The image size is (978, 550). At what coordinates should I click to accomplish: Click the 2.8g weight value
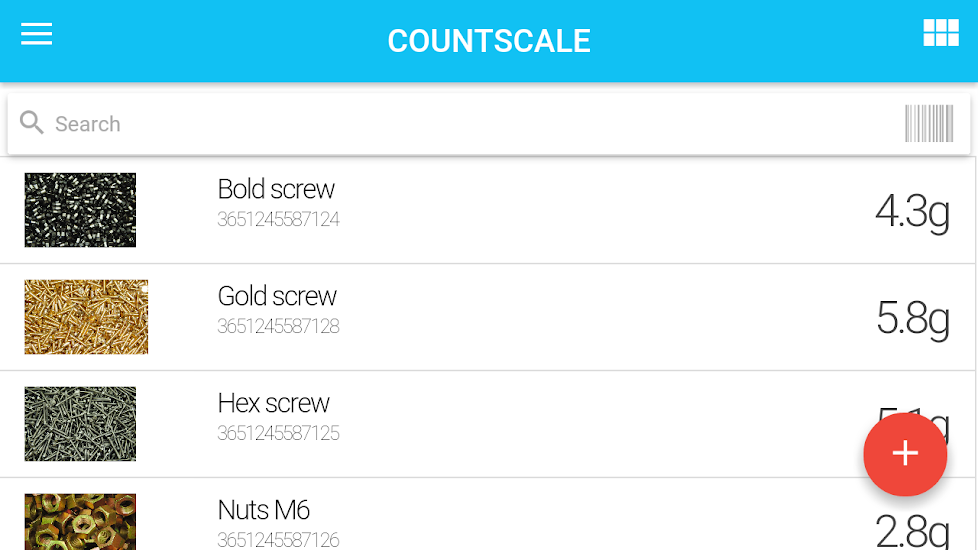[x=911, y=531]
